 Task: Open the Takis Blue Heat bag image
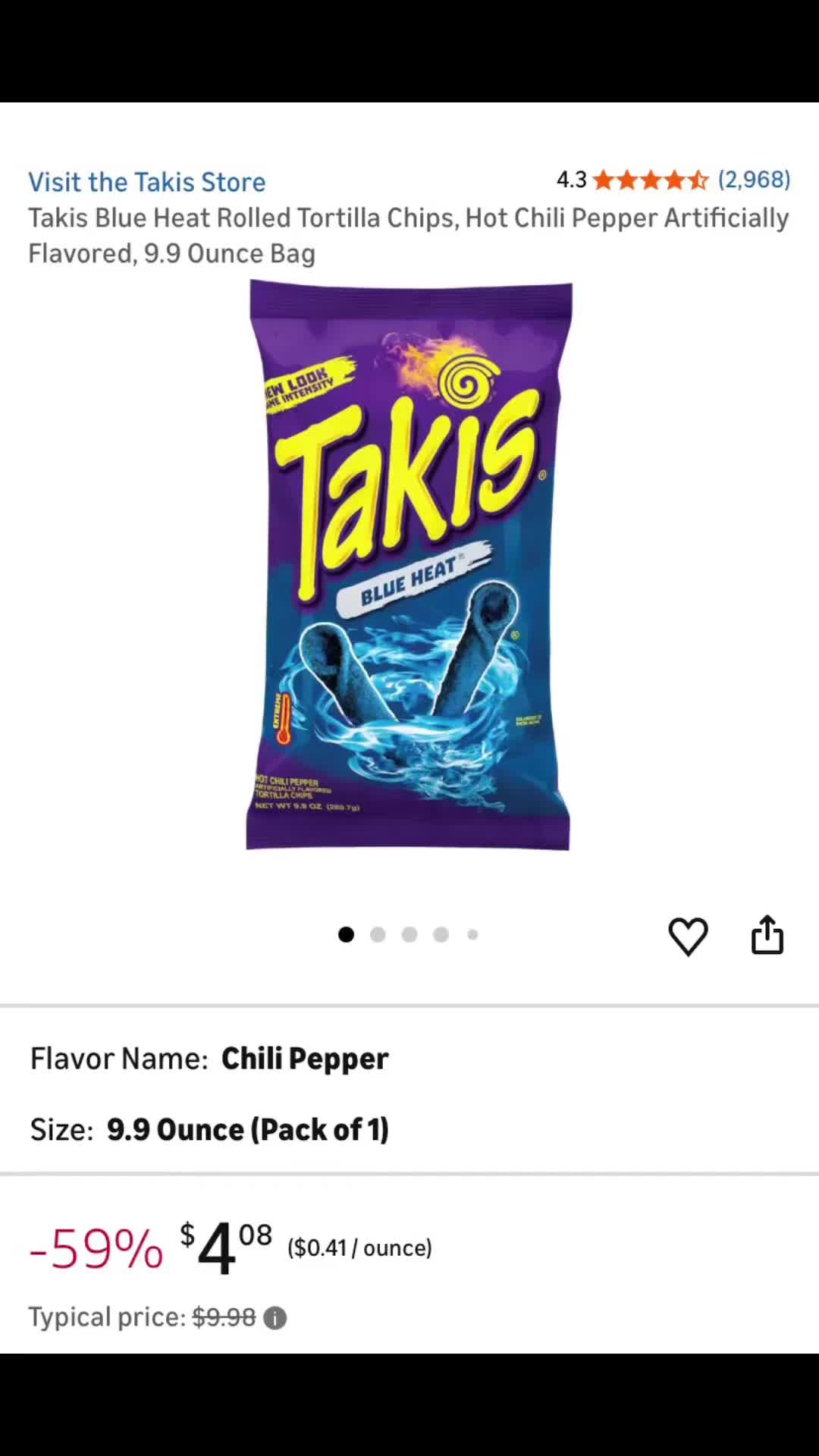(x=409, y=565)
